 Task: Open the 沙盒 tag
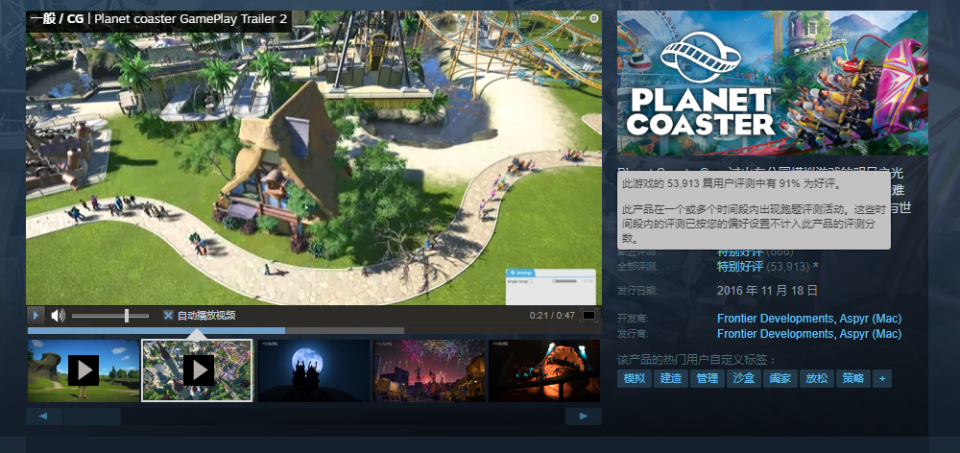pyautogui.click(x=744, y=378)
